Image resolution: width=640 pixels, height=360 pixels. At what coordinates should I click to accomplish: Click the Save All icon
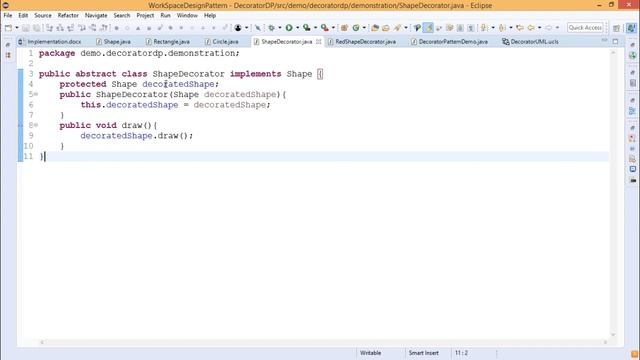tap(37, 28)
